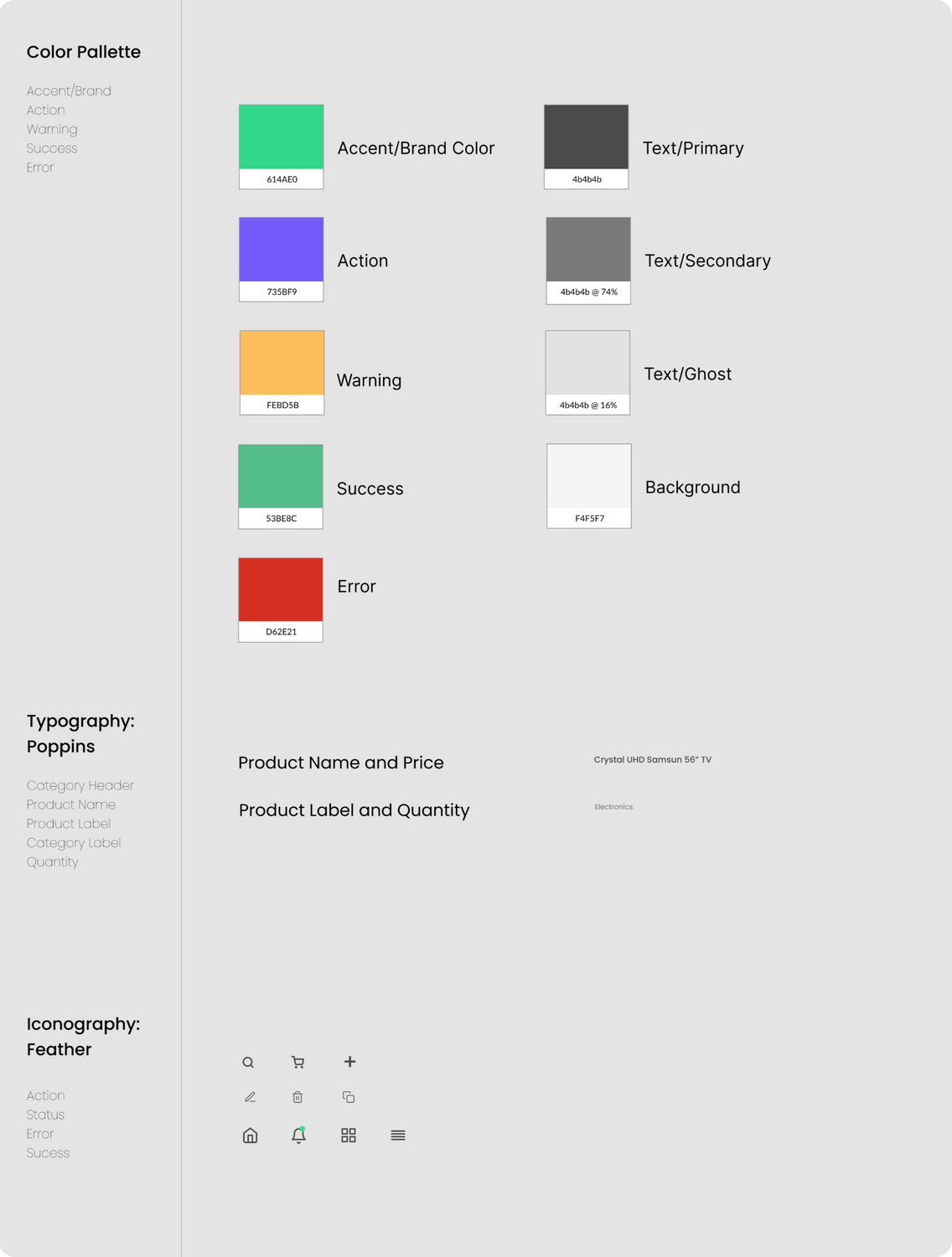Click the home icon

(250, 1135)
